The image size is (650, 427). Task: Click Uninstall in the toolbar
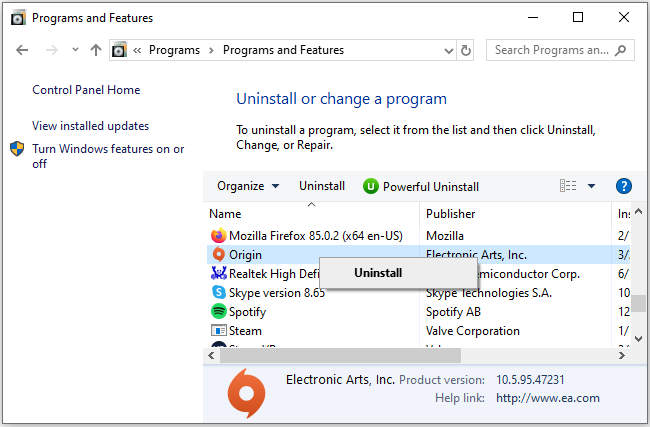click(x=322, y=186)
